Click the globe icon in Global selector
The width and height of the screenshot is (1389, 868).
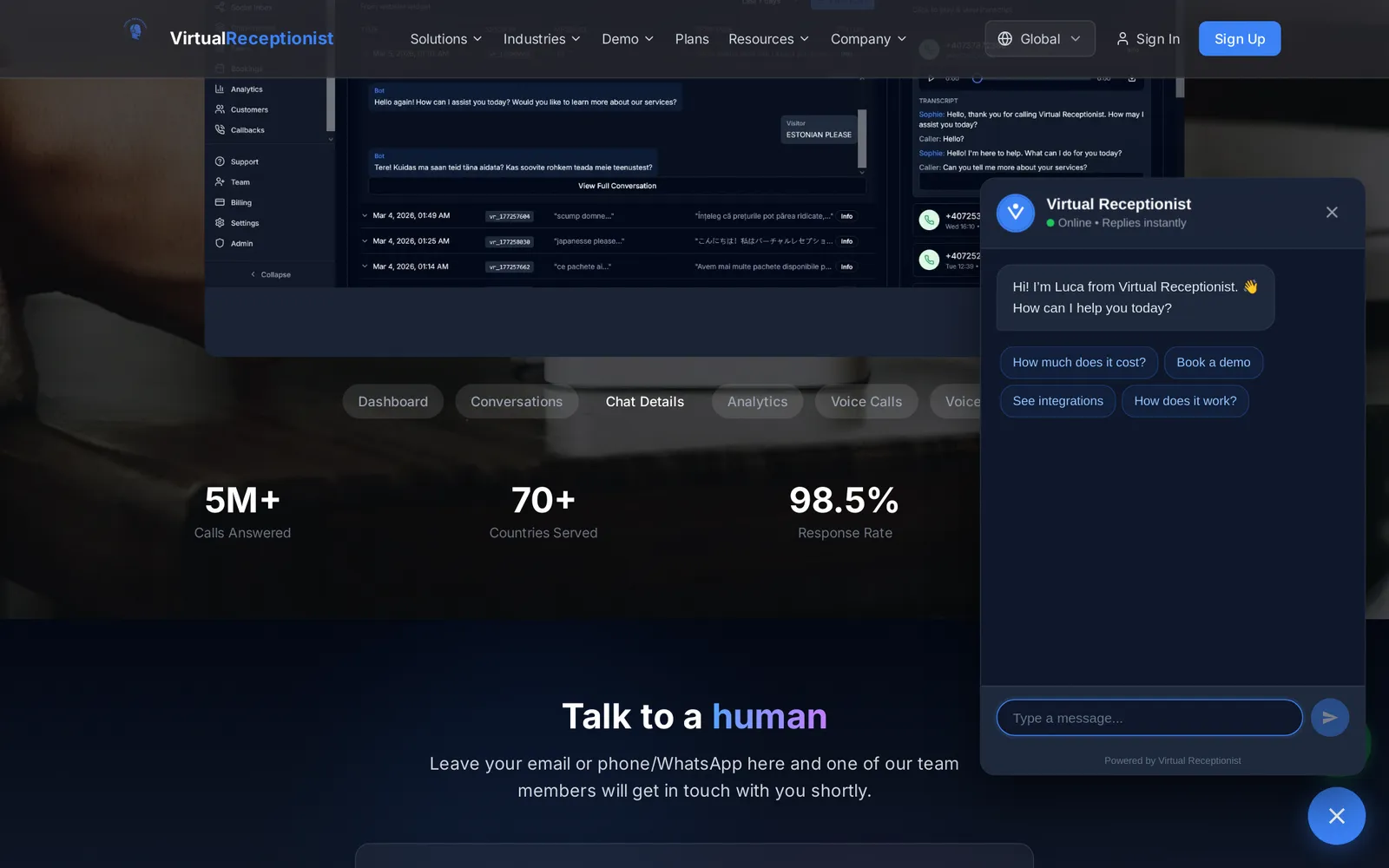[1005, 39]
